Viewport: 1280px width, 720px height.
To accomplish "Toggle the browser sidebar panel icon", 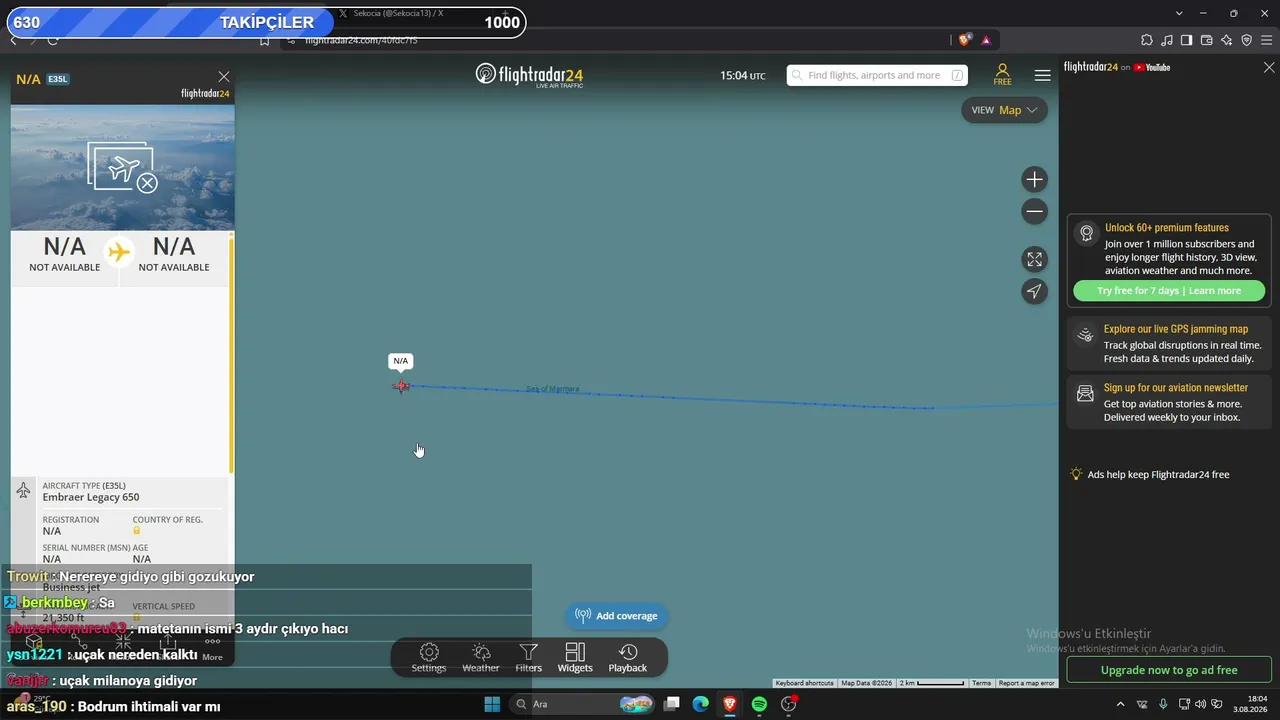I will coord(1187,40).
